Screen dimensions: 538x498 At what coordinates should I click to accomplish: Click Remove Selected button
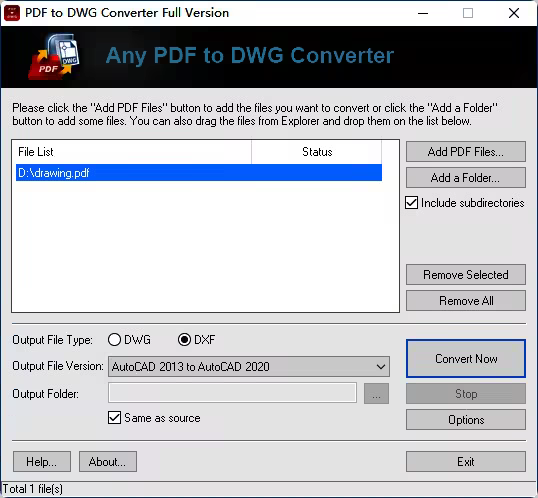466,275
